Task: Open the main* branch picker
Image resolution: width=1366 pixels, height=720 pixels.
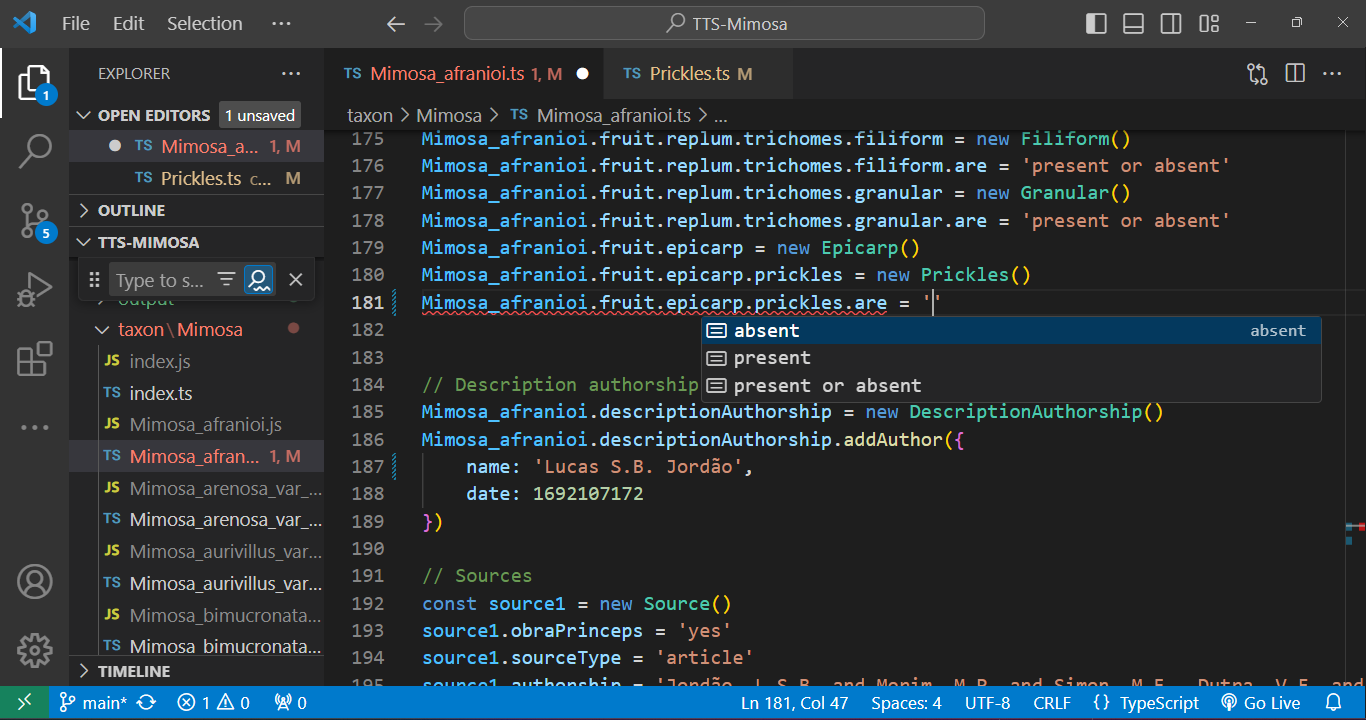Action: pyautogui.click(x=92, y=703)
